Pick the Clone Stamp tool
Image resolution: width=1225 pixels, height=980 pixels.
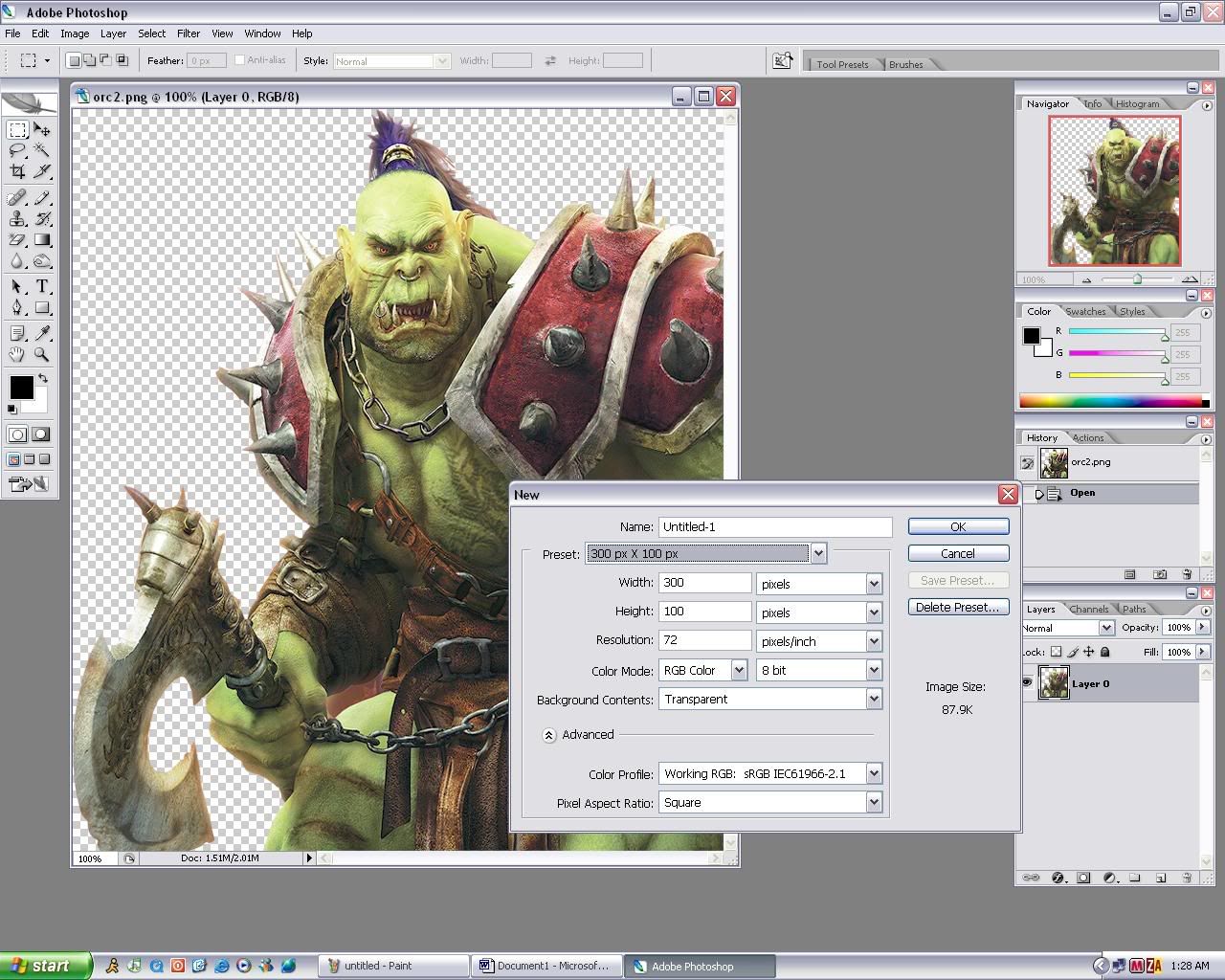click(17, 219)
